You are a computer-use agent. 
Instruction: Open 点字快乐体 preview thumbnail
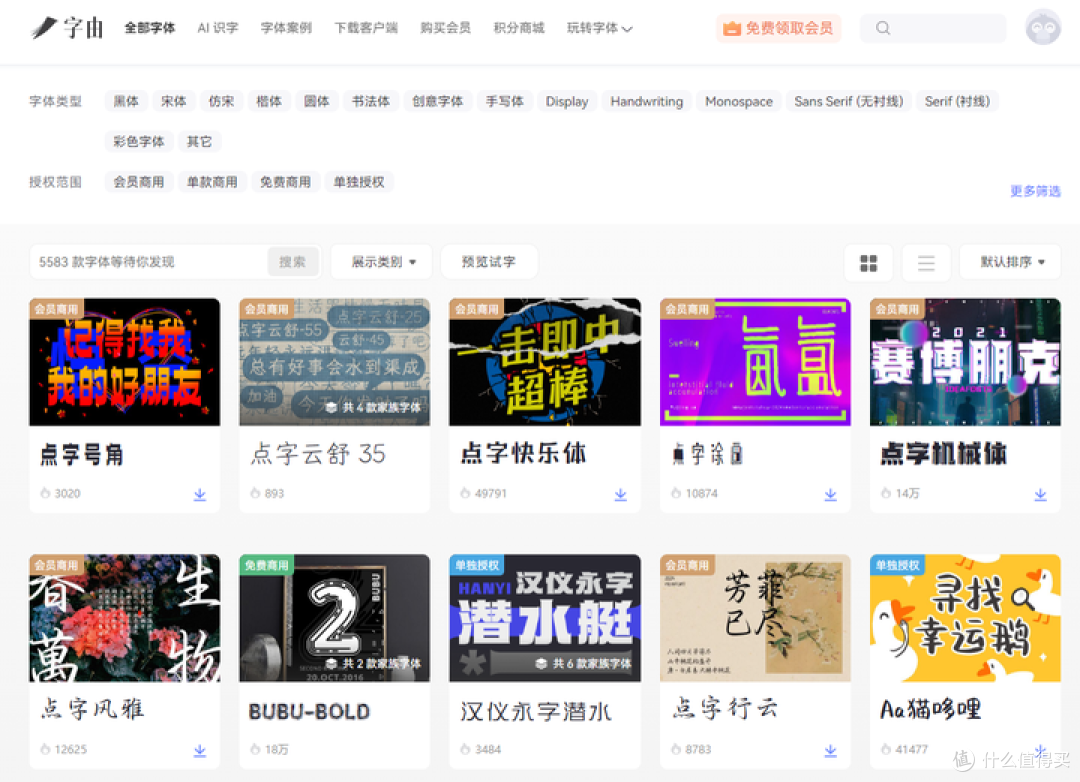click(x=545, y=362)
